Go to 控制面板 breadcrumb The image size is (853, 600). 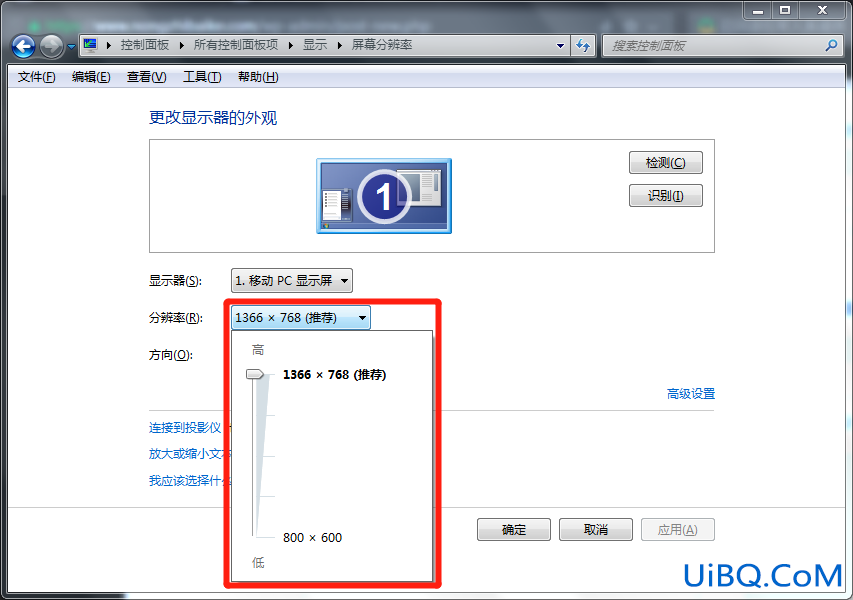[x=145, y=45]
